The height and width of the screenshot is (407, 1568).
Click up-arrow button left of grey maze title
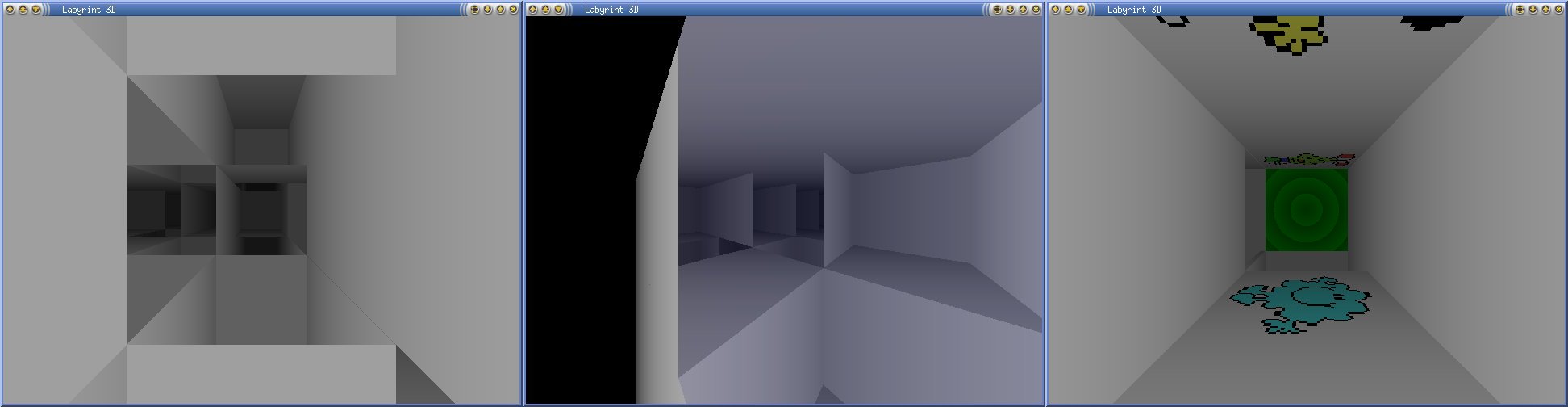tap(23, 10)
